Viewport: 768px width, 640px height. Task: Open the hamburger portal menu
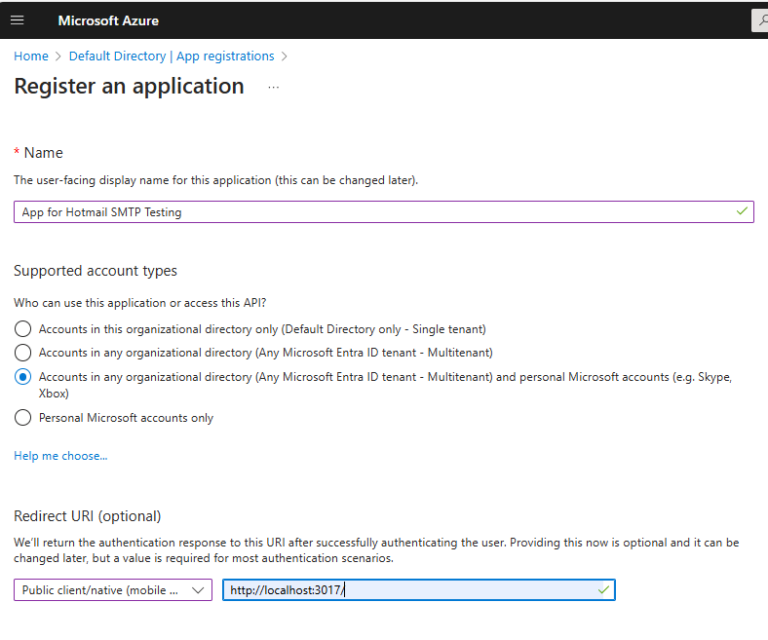(x=17, y=20)
